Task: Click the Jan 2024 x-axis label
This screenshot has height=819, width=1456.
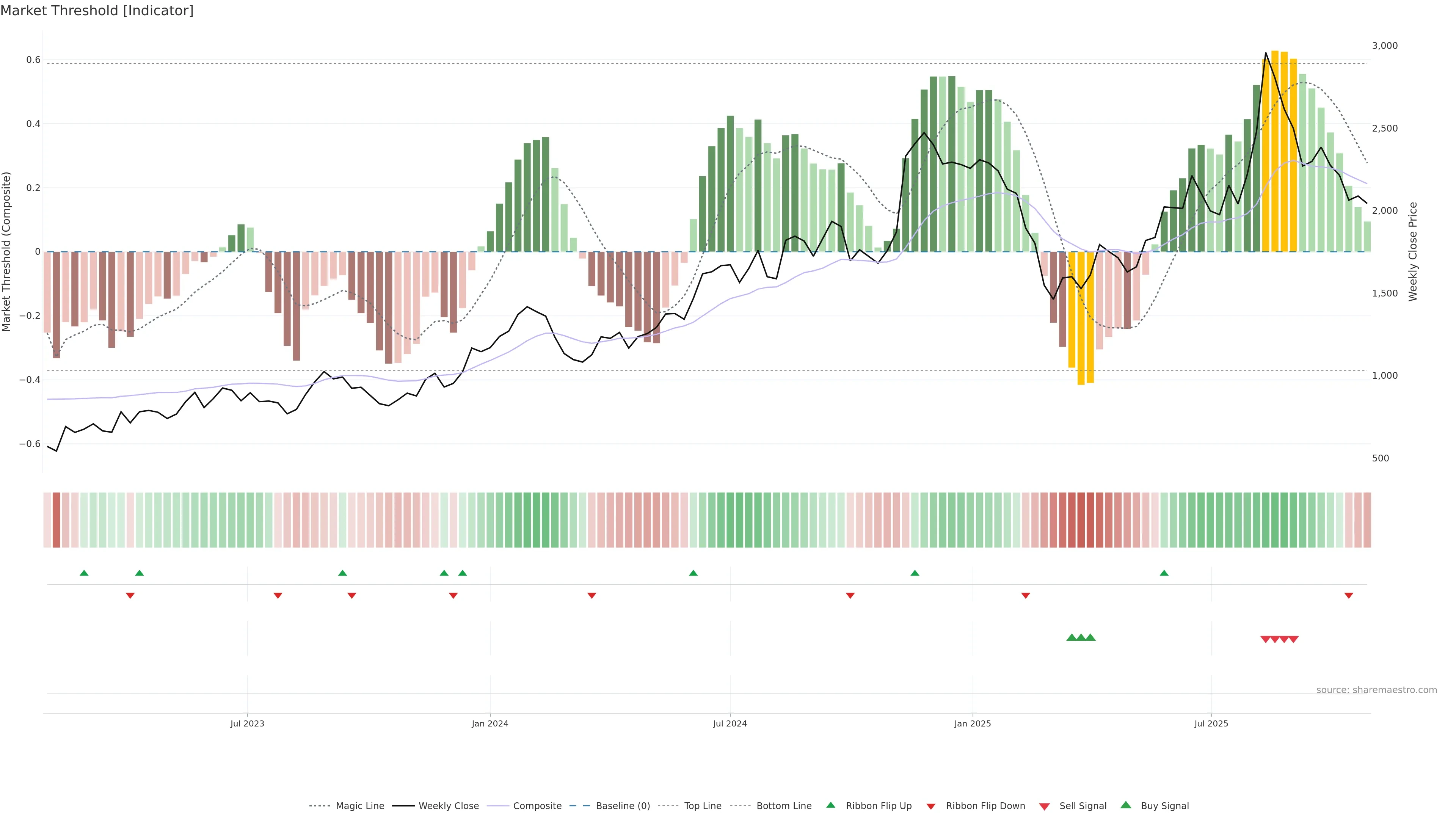Action: 490,723
